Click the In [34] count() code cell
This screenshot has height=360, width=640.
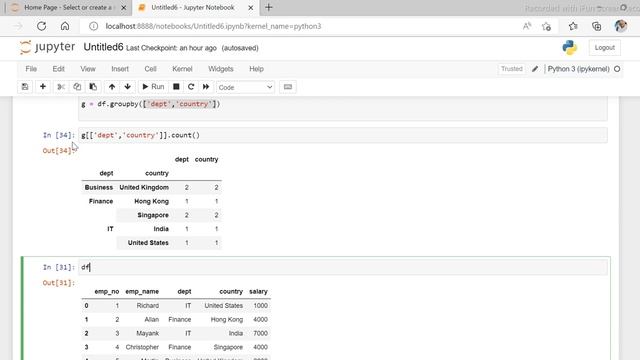click(342, 135)
